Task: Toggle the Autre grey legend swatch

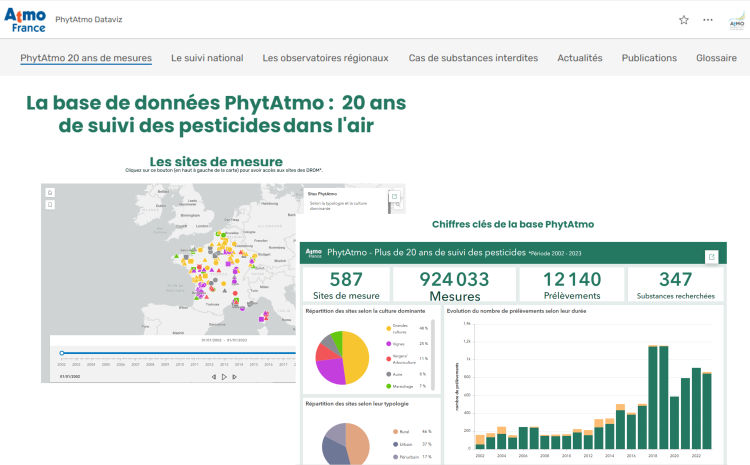Action: click(388, 374)
